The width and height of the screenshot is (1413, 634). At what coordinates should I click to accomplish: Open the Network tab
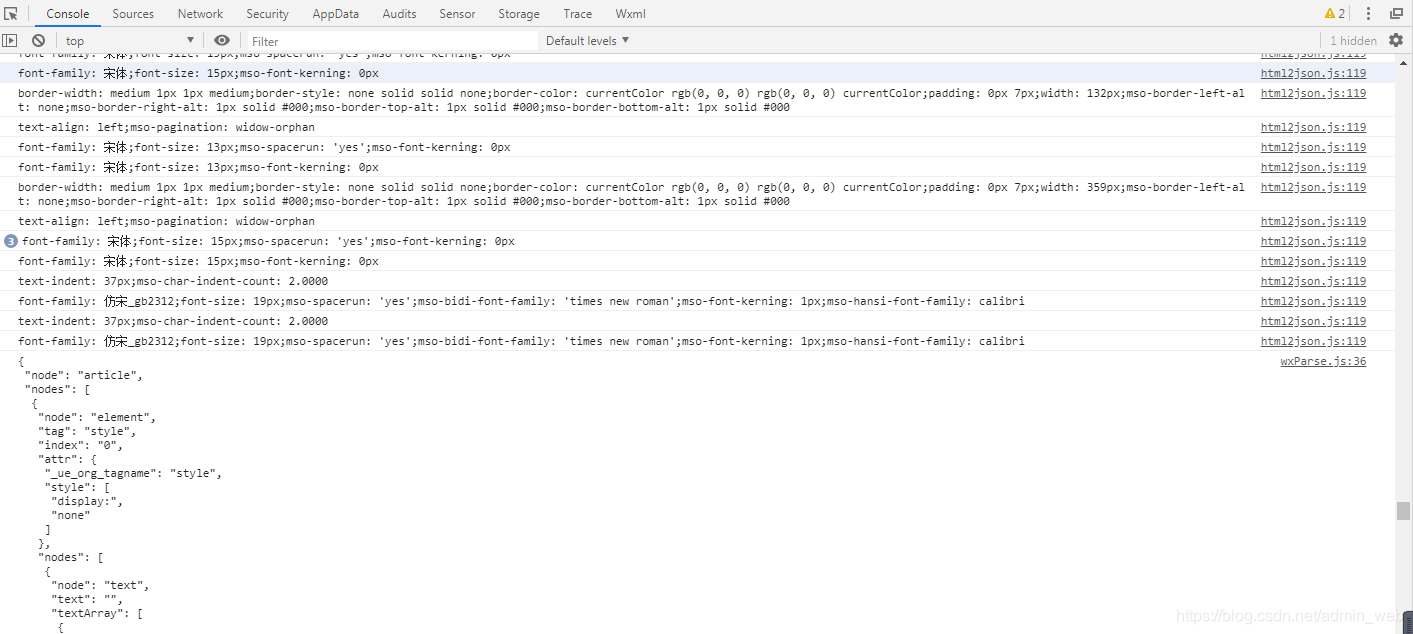(x=200, y=14)
